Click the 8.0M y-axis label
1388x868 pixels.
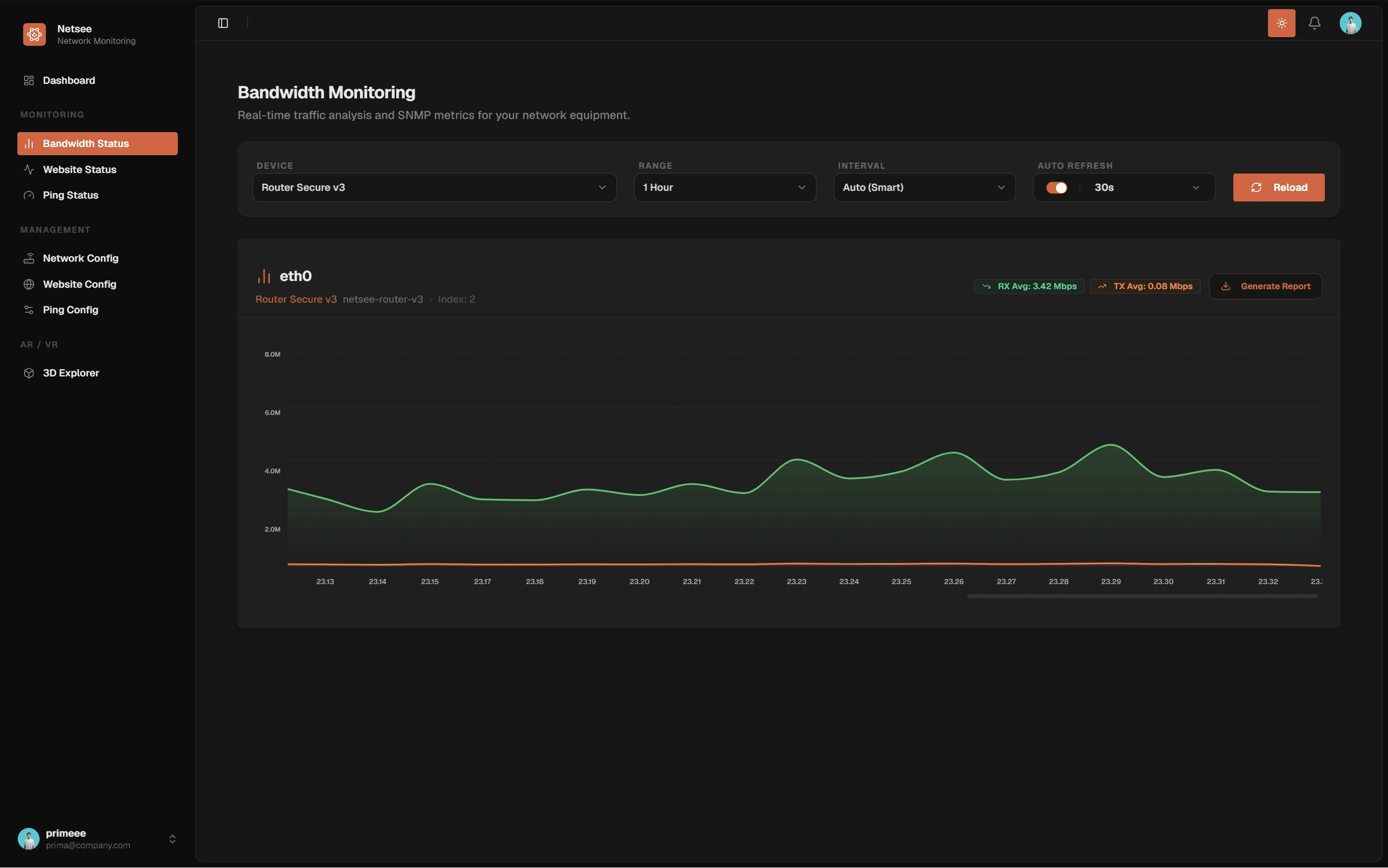[x=272, y=354]
